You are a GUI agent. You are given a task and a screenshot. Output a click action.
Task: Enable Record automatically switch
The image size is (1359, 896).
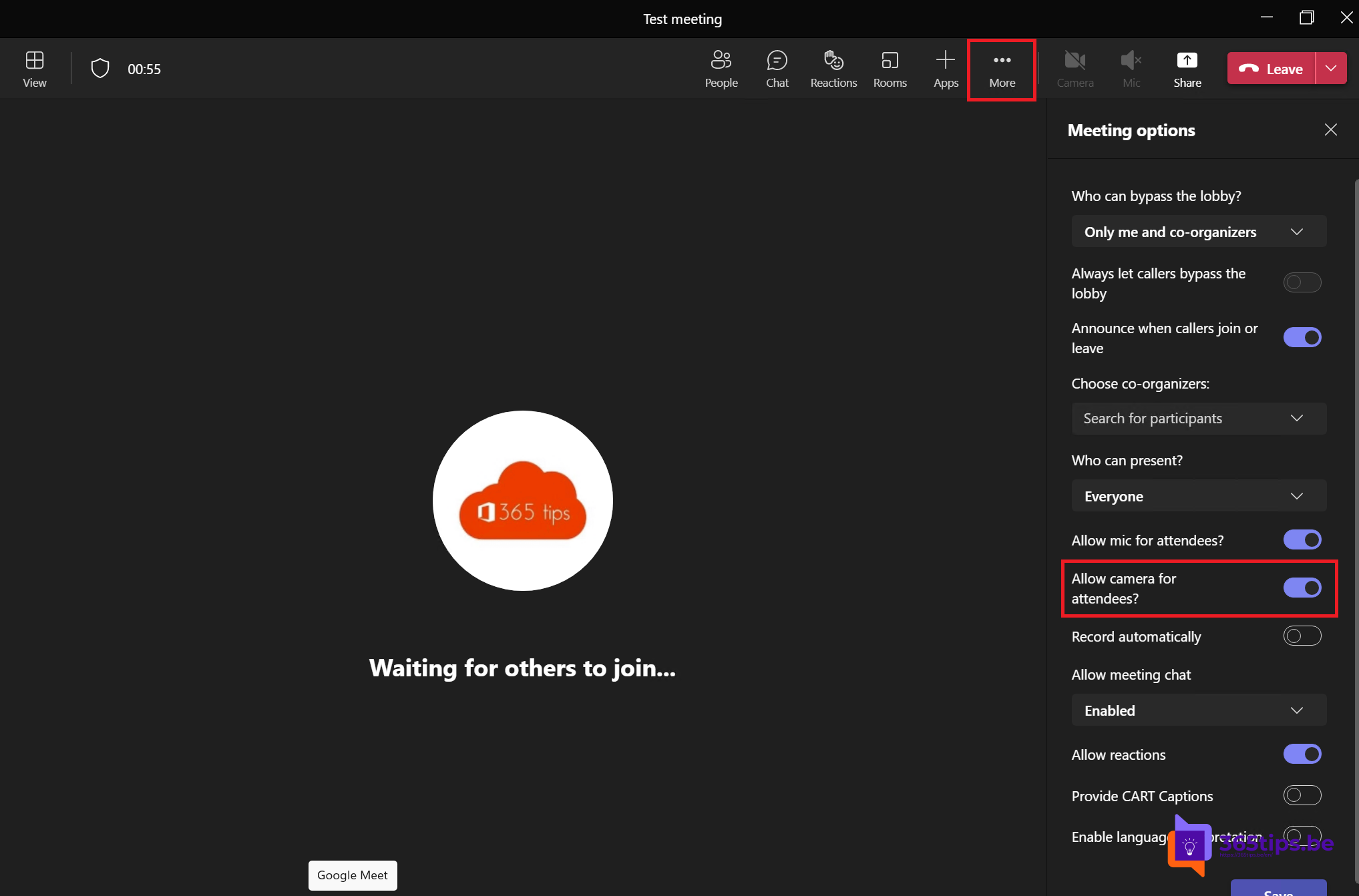(1302, 636)
